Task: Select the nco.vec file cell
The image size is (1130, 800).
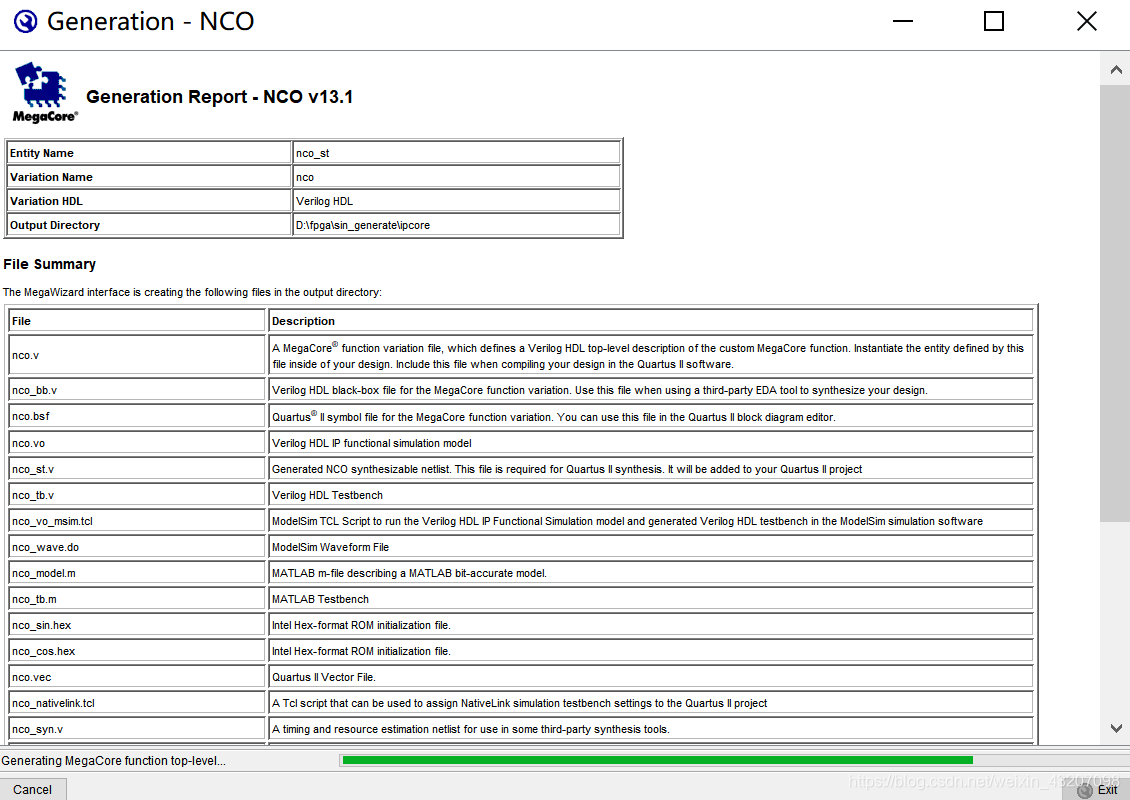Action: pos(137,676)
